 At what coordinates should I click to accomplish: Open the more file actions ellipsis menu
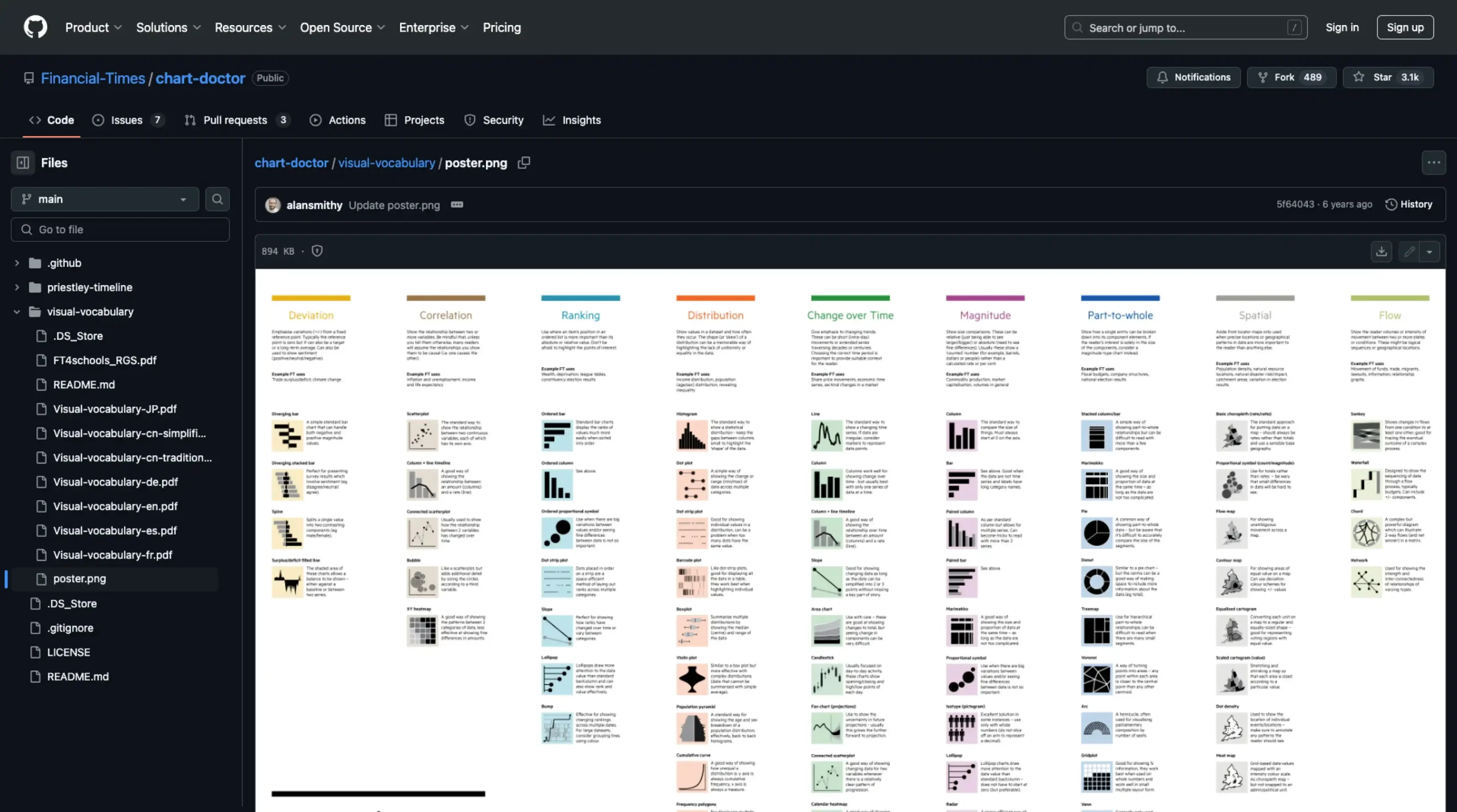pos(1433,163)
